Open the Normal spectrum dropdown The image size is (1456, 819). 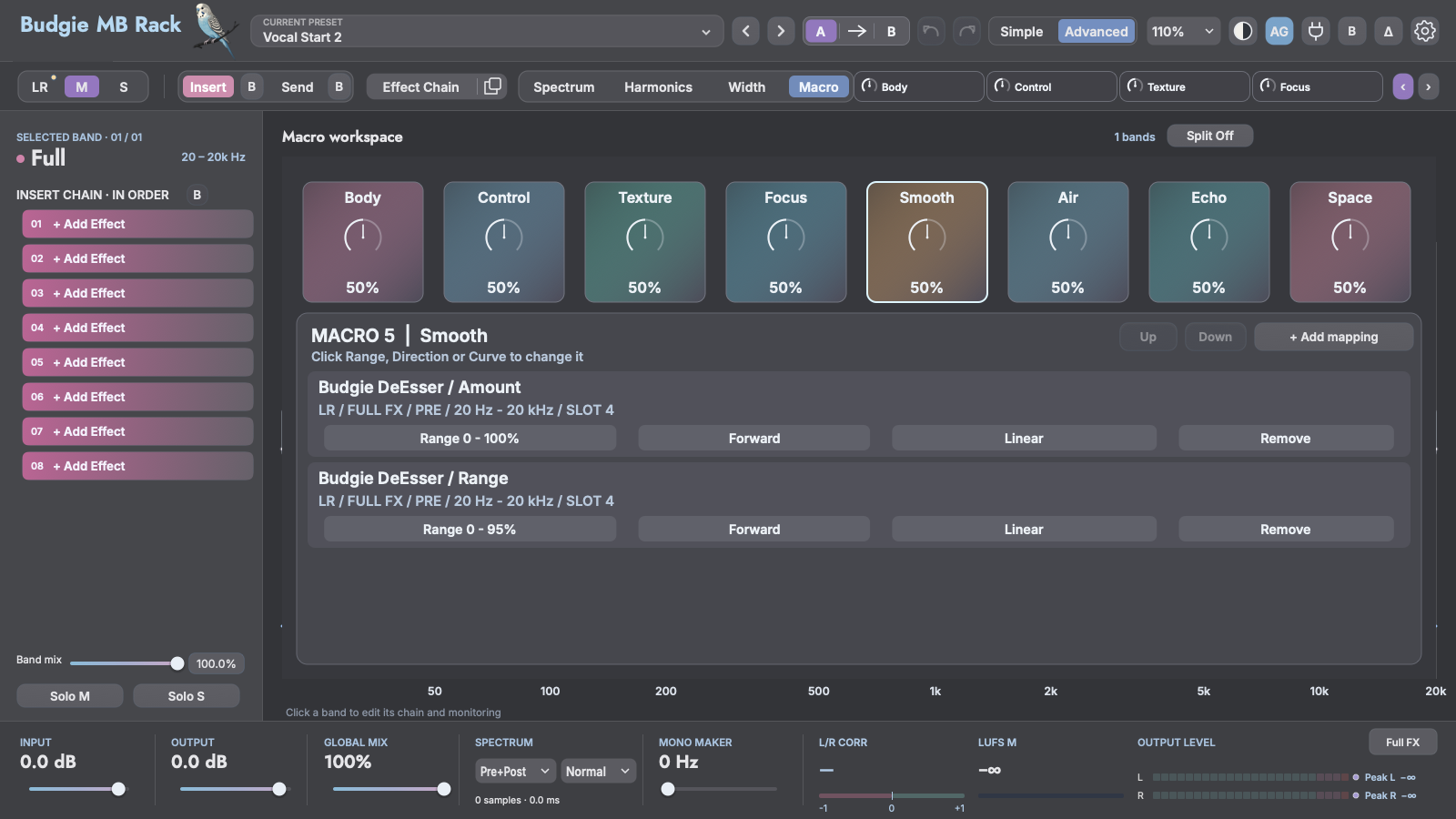pyautogui.click(x=598, y=771)
